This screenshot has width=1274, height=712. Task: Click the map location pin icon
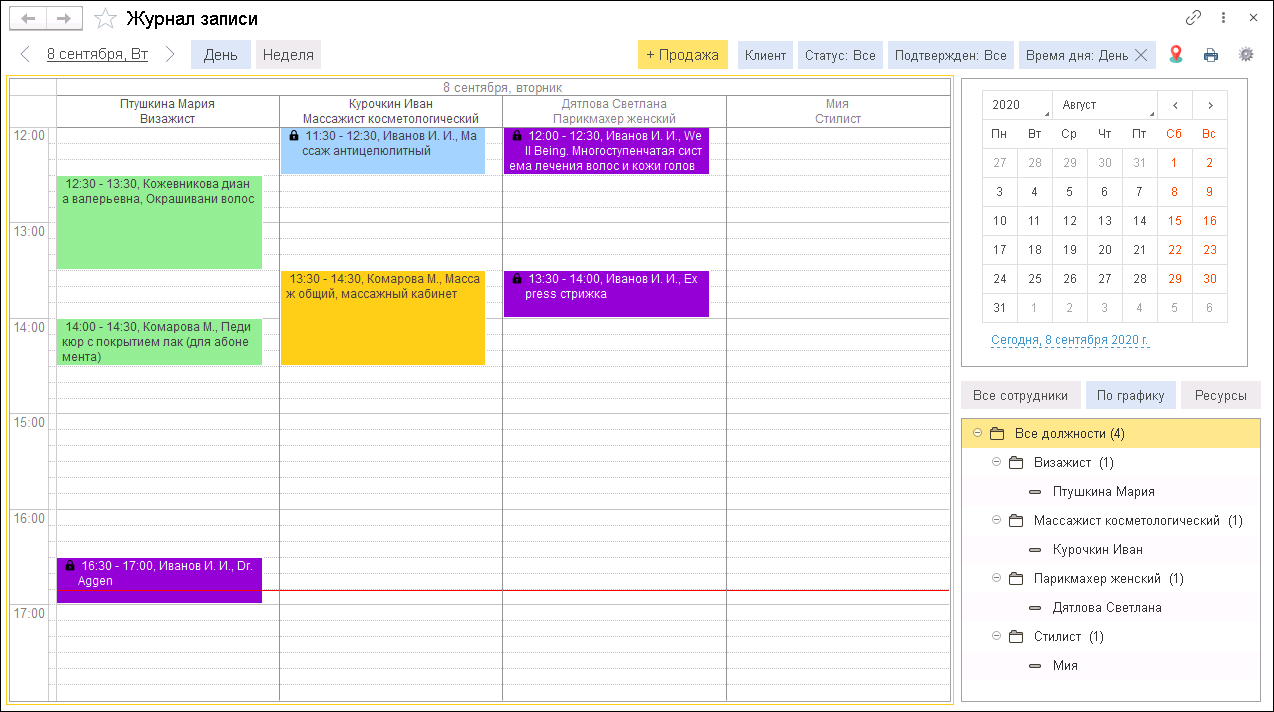click(1176, 55)
